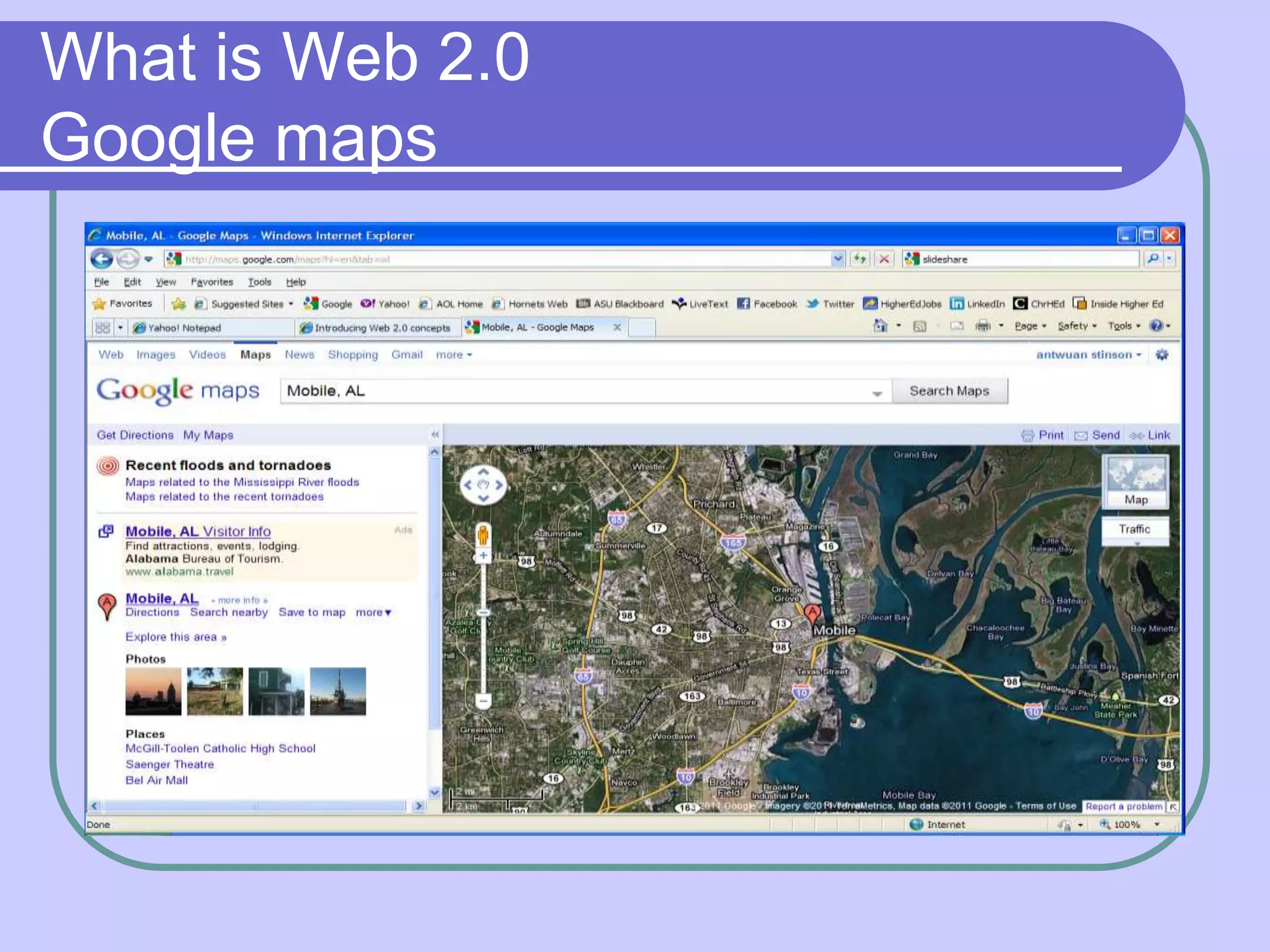Expand the Page menu dropdown
The height and width of the screenshot is (952, 1270).
tap(1031, 326)
